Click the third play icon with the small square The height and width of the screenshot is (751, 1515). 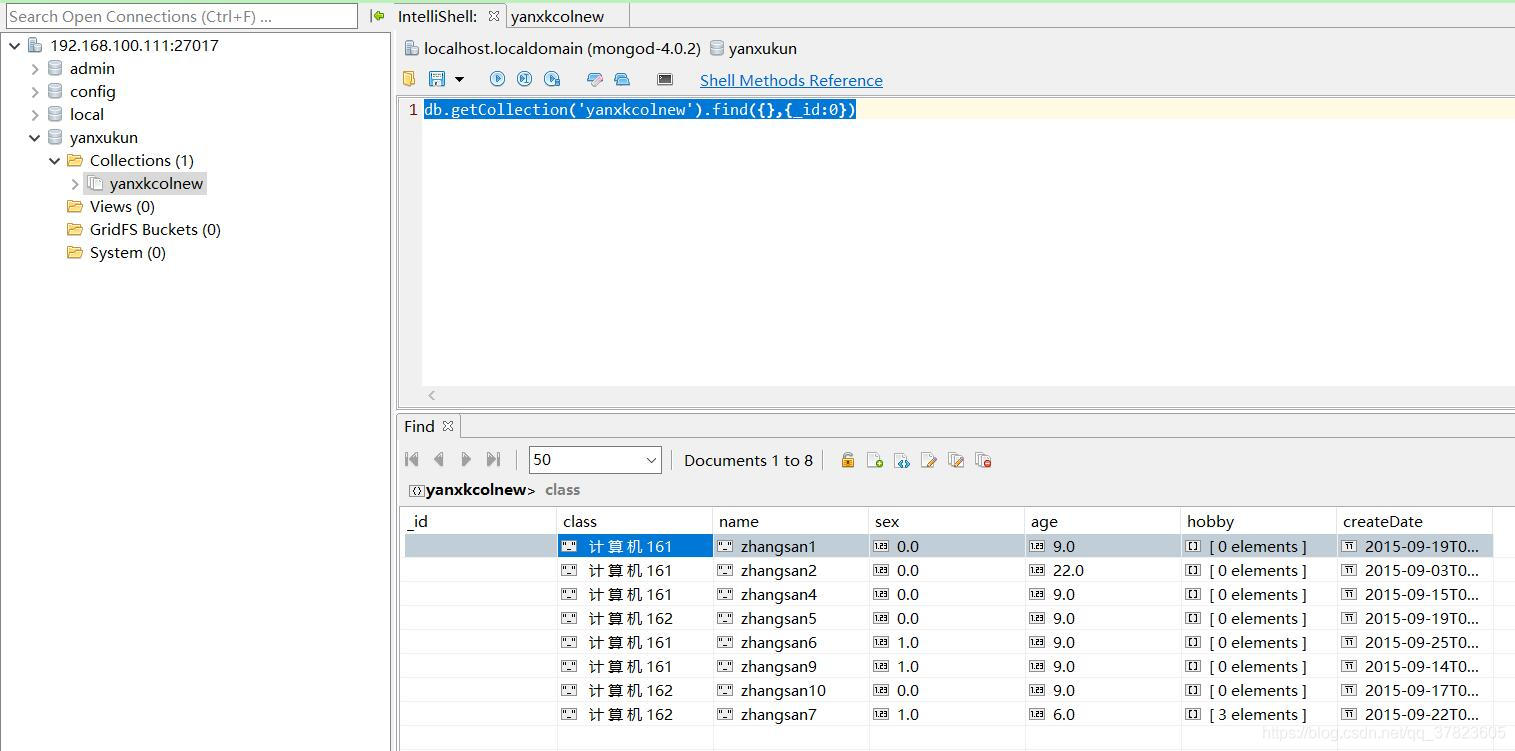(x=552, y=79)
